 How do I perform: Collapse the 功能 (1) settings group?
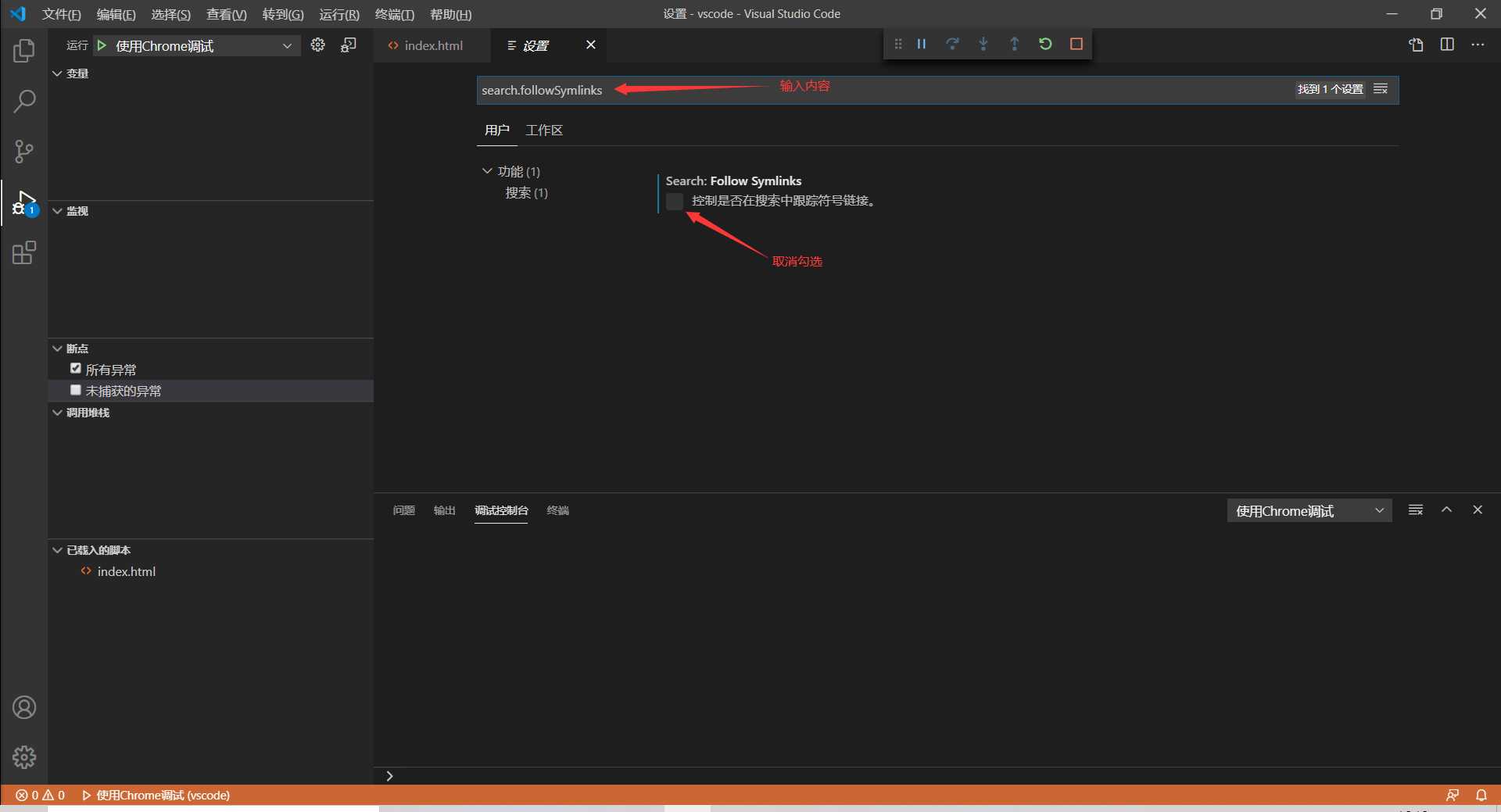tap(487, 171)
